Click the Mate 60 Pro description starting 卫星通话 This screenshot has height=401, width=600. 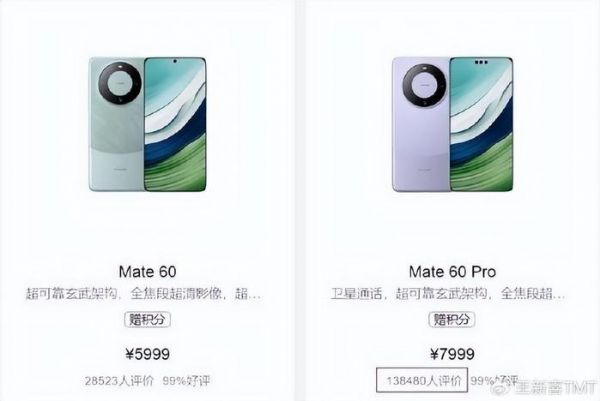click(x=448, y=294)
